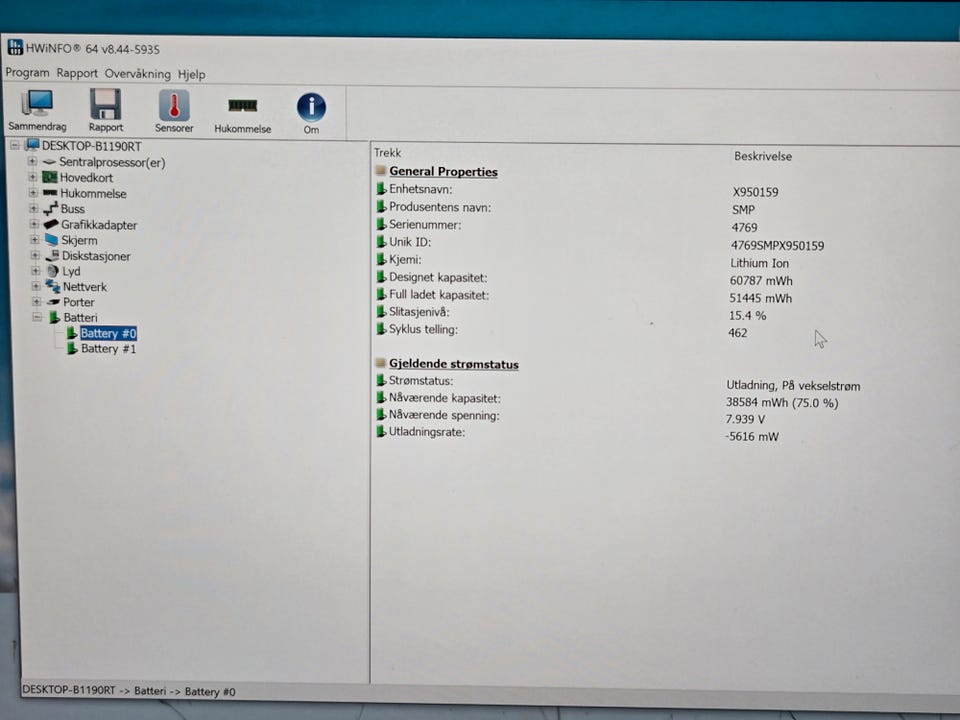The height and width of the screenshot is (720, 960).
Task: Click the Trekk column header
Action: click(388, 152)
